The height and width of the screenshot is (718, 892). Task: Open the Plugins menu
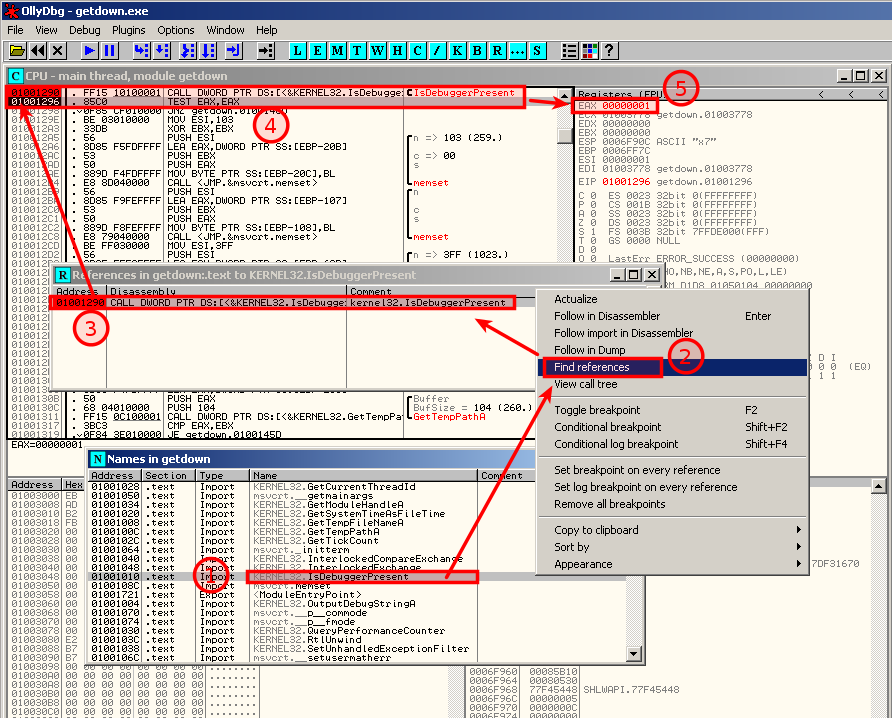[x=128, y=30]
